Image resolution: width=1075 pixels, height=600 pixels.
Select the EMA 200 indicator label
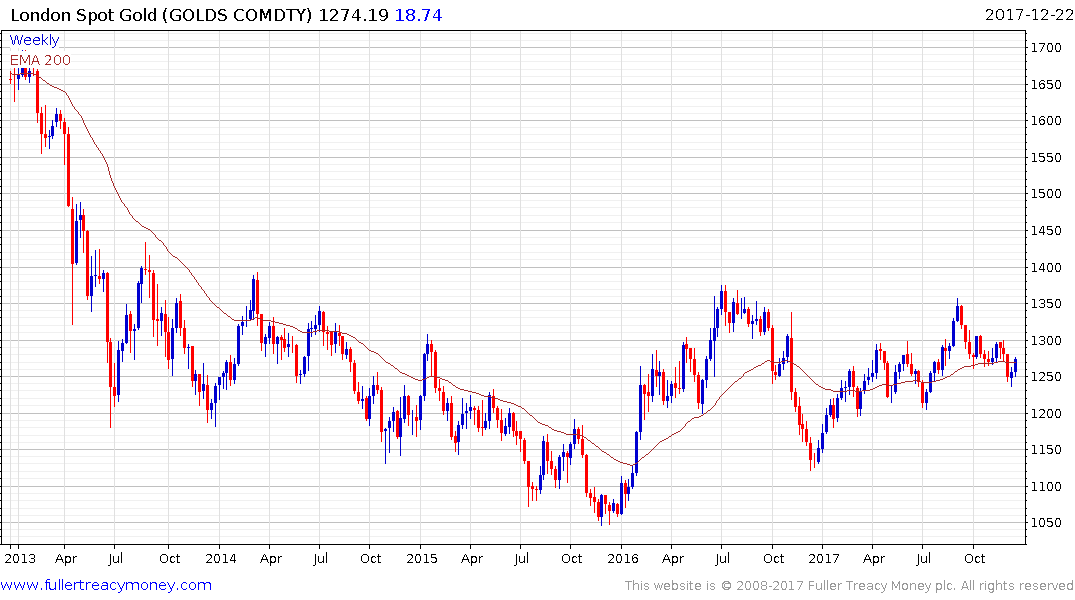(40, 59)
